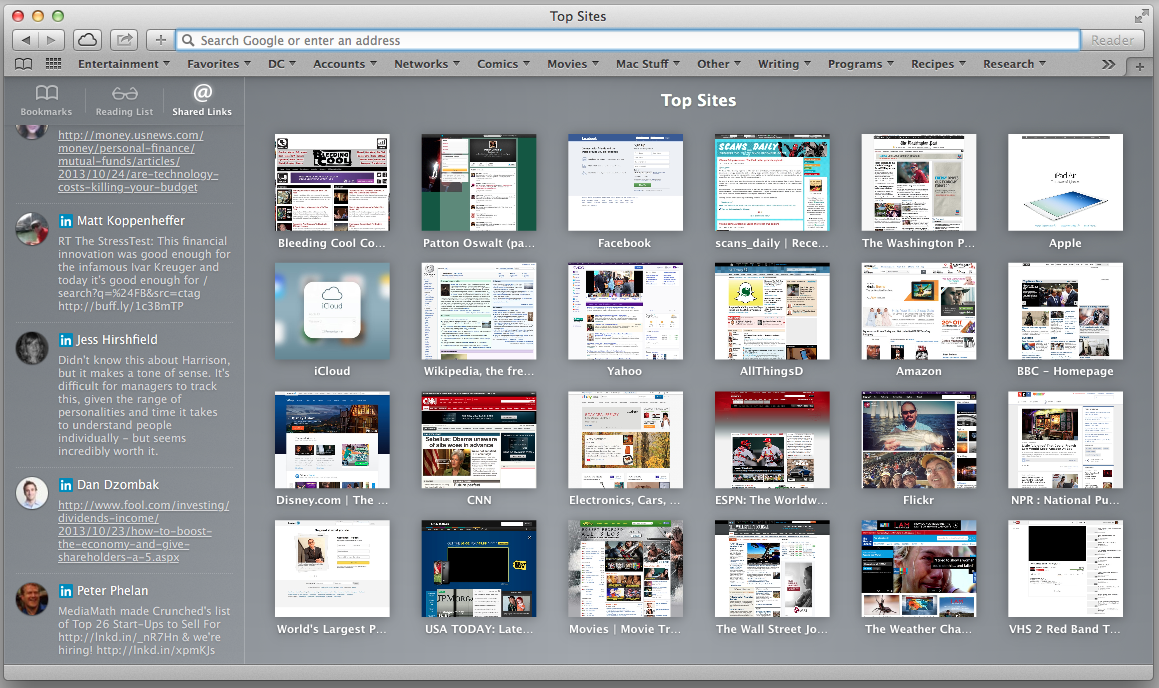1159x688 pixels.
Task: Open the ESPN top site thumbnail
Action: 772,440
